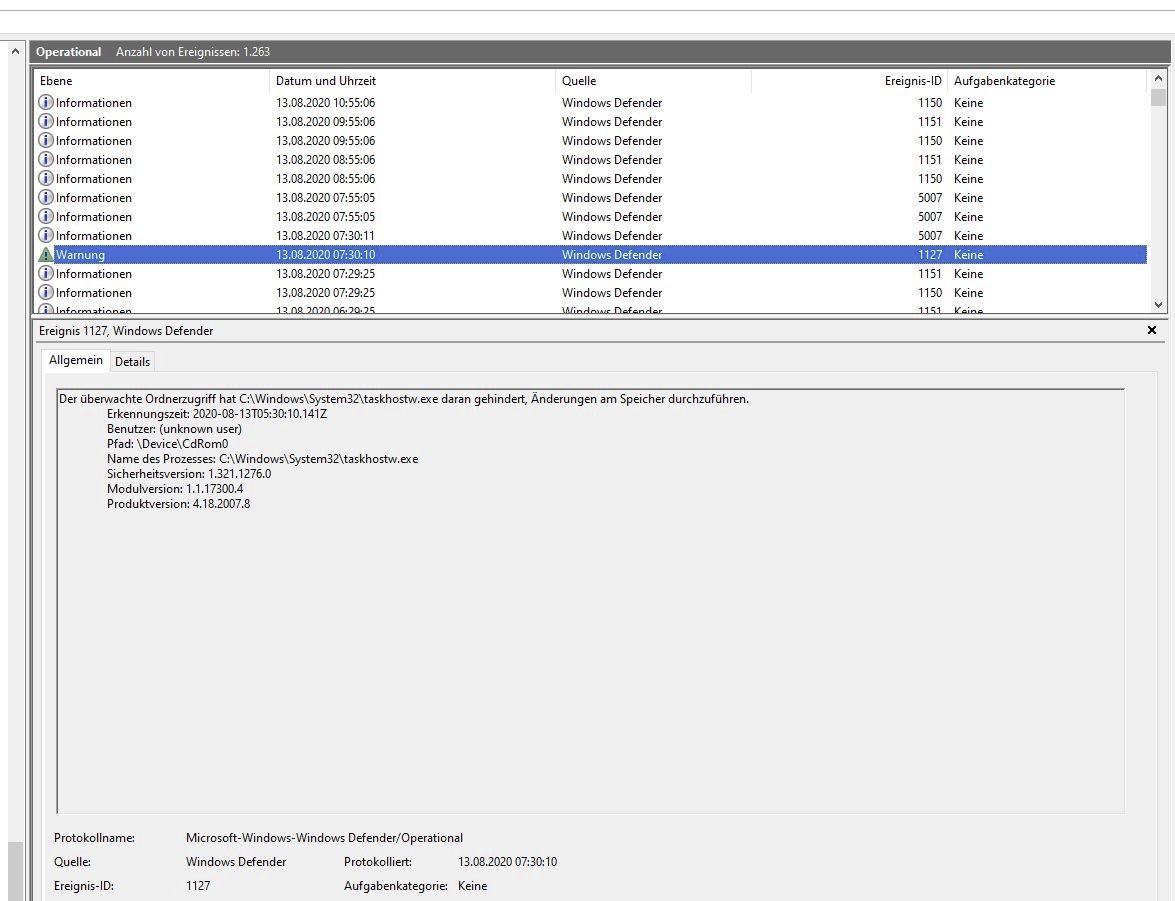This screenshot has width=1175, height=901.
Task: Sort by the Ebene column header
Action: 152,81
